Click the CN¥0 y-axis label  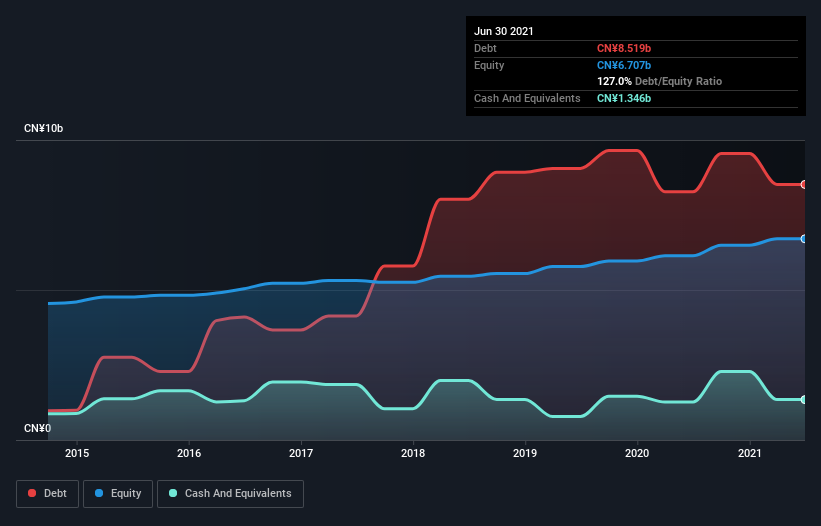coord(38,429)
